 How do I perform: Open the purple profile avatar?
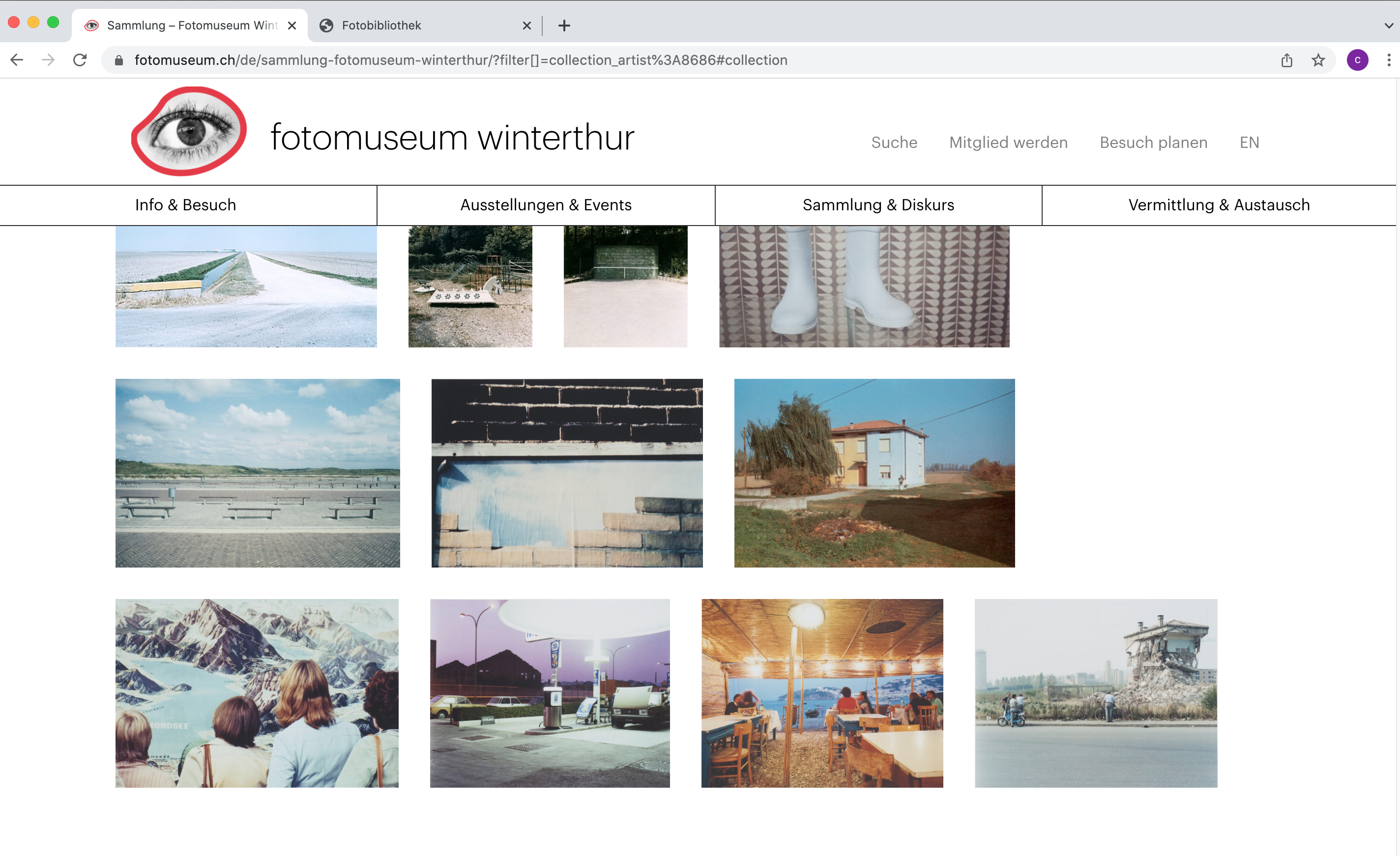coord(1357,59)
